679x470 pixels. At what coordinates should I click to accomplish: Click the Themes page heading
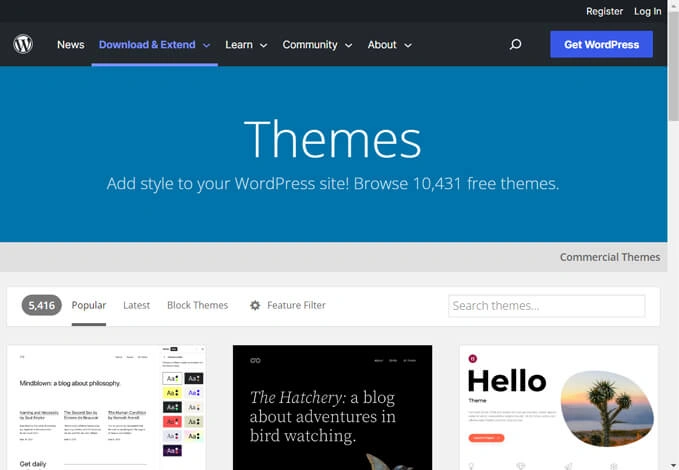coord(333,139)
